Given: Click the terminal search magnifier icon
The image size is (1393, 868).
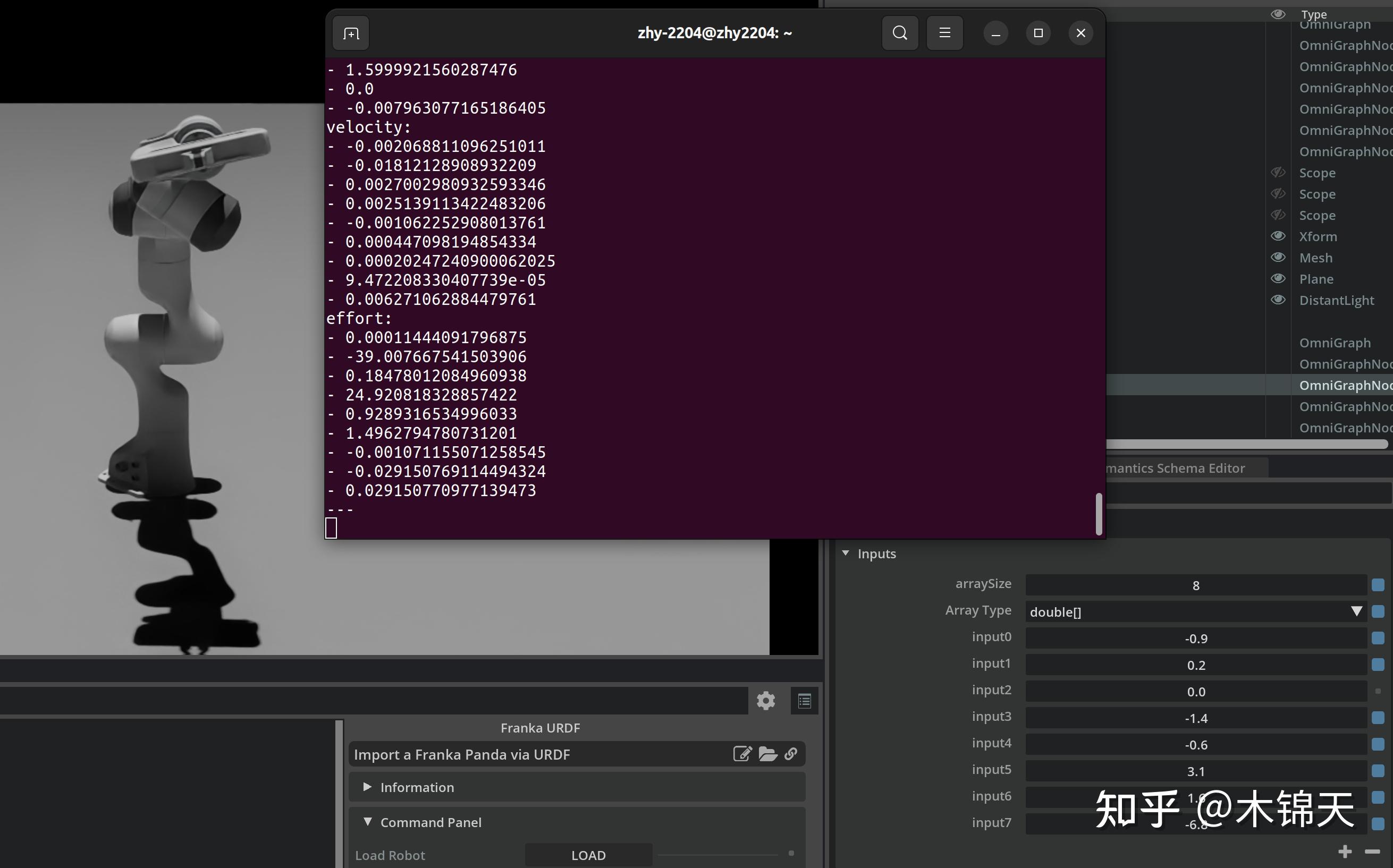Looking at the screenshot, I should click(900, 33).
